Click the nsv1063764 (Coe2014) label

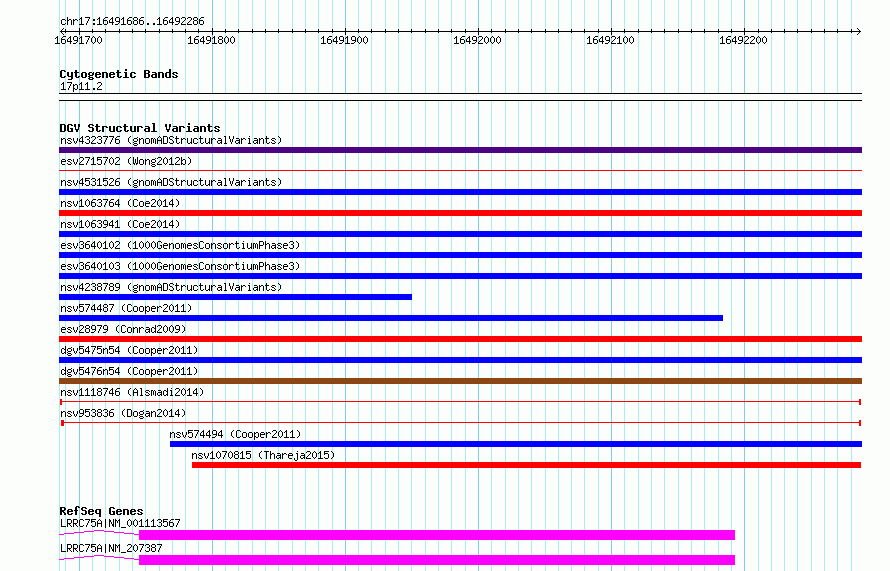(x=120, y=203)
